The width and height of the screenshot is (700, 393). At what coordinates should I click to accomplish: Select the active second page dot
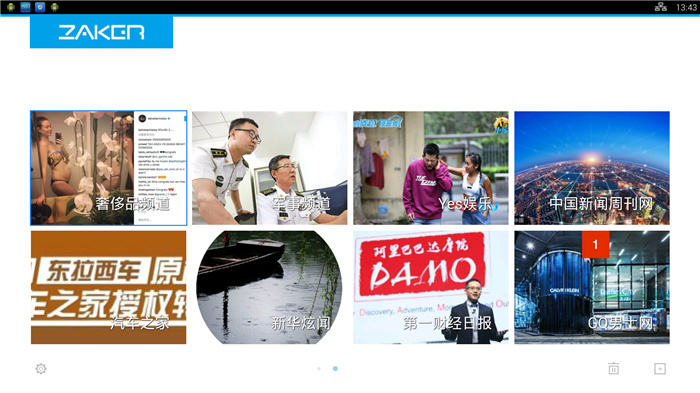click(x=335, y=368)
